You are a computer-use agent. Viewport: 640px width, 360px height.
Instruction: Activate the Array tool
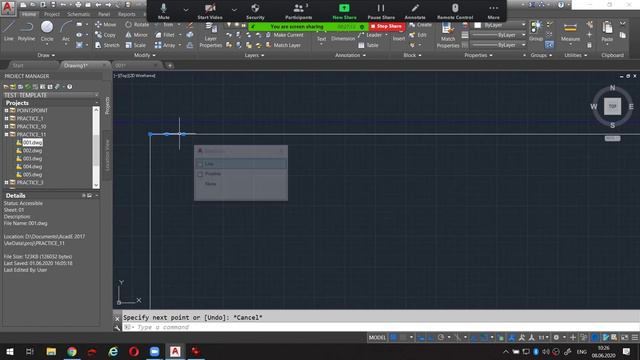pyautogui.click(x=165, y=45)
